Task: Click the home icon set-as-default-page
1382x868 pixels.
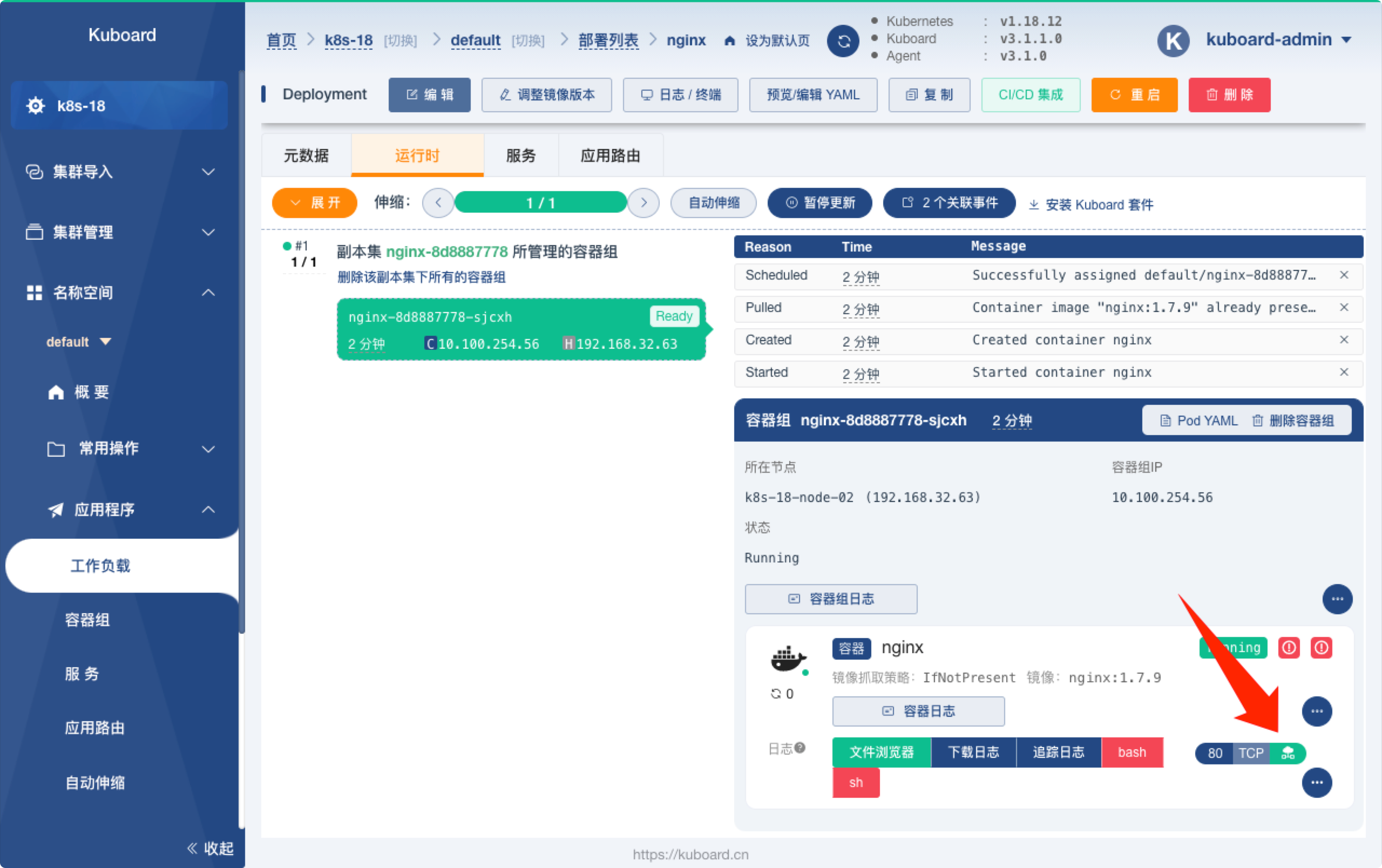Action: pos(729,40)
